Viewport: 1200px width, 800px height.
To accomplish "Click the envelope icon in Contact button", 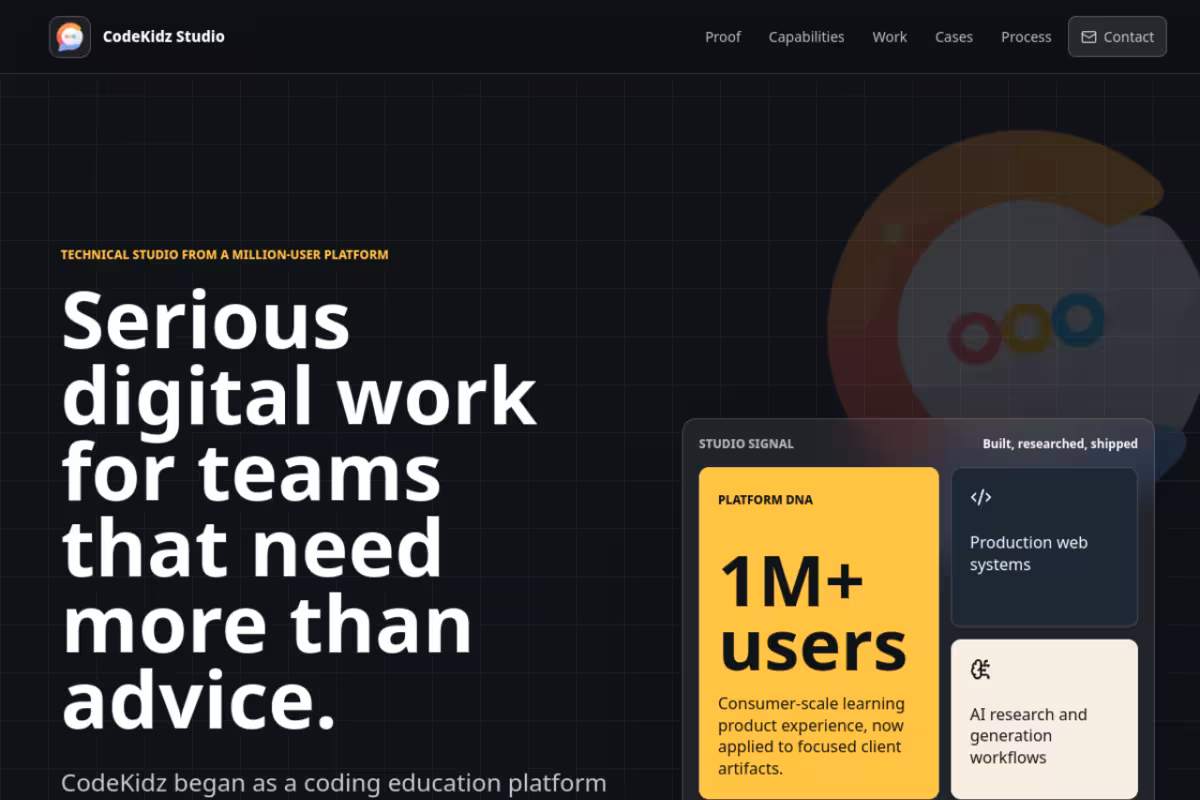I will (1089, 37).
